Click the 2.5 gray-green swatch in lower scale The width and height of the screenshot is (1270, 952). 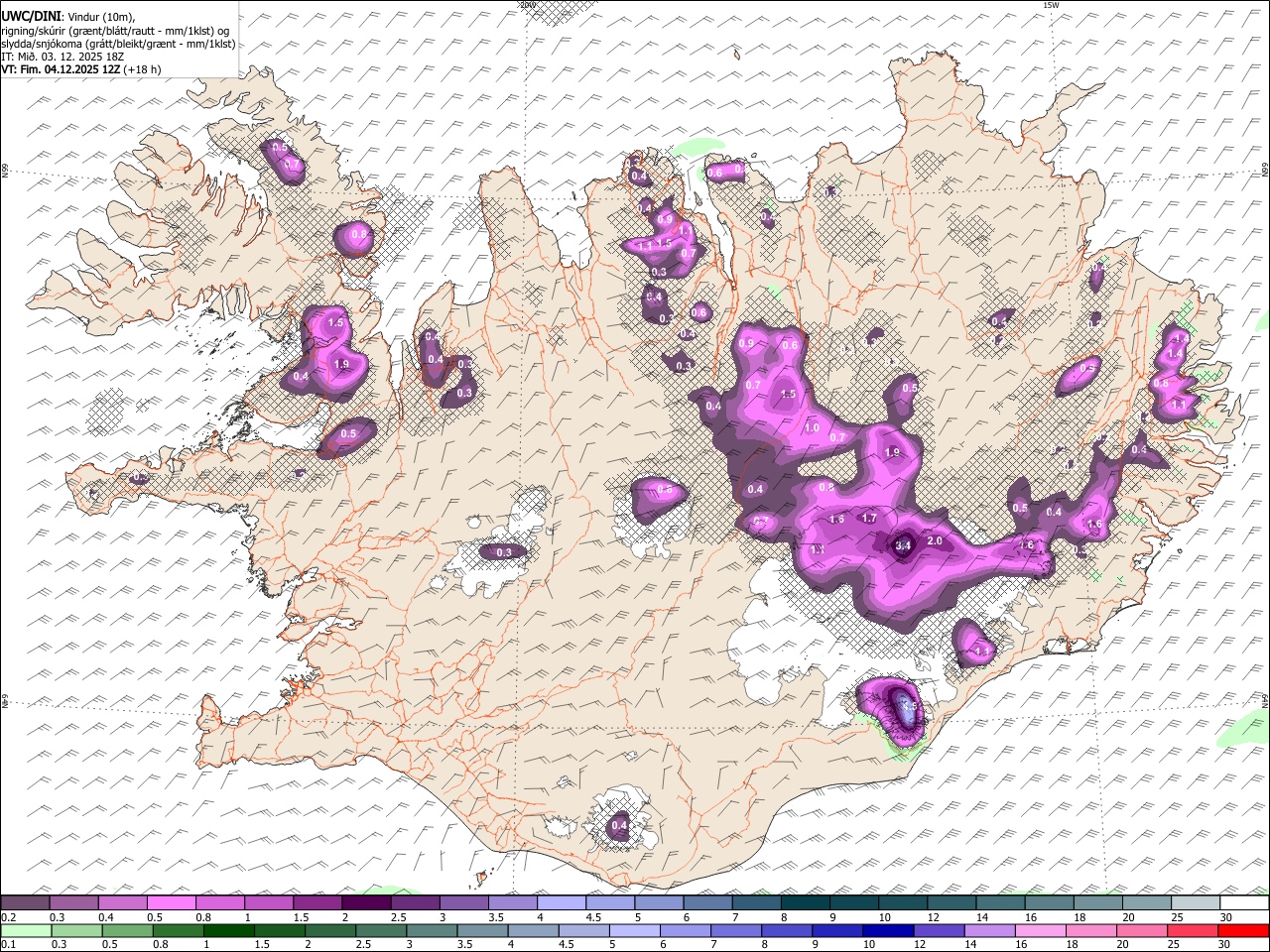(381, 930)
